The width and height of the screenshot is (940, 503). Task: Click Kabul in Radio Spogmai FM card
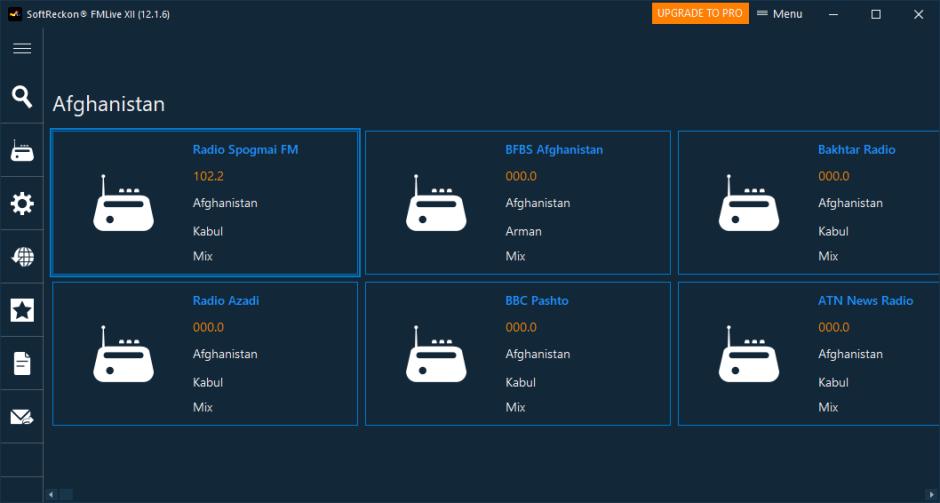[207, 231]
